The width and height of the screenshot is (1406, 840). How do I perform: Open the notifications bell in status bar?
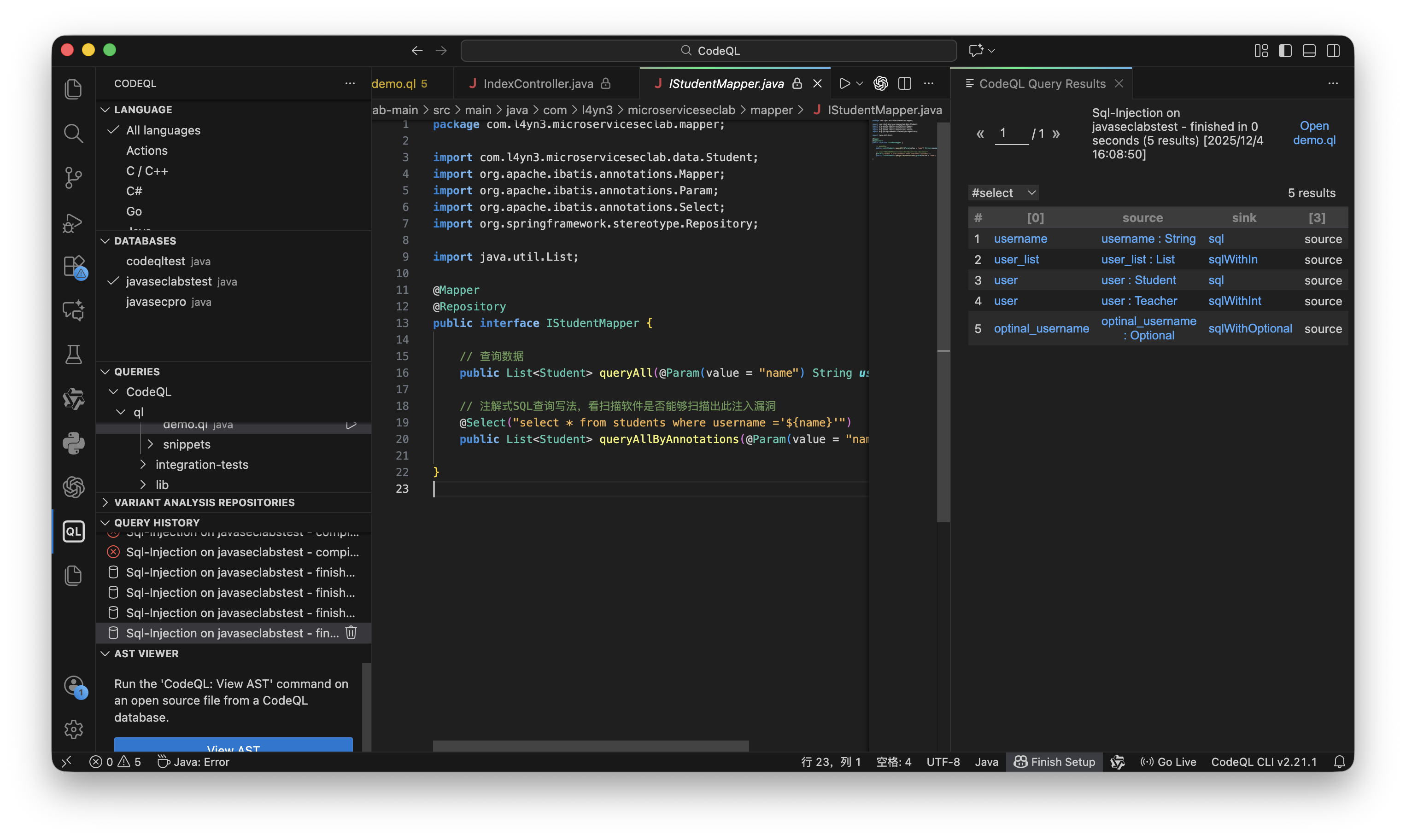1339,762
